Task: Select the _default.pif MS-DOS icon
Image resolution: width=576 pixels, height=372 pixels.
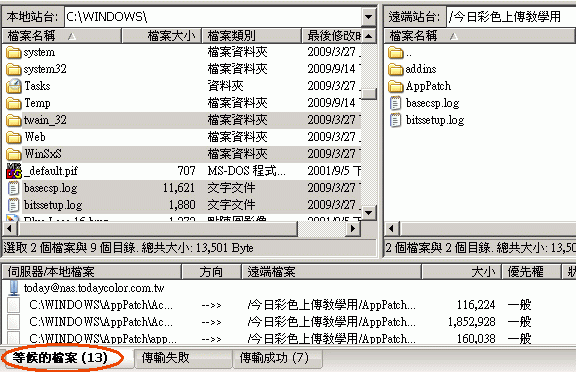Action: (x=14, y=171)
